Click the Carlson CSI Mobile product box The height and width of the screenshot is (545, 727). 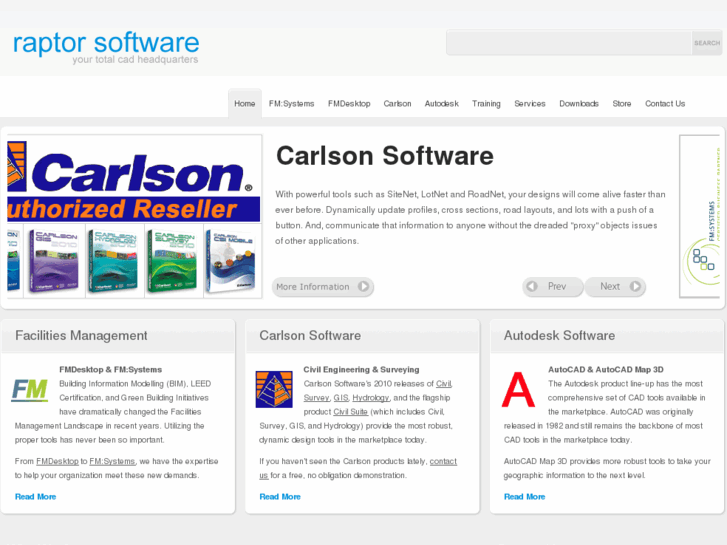click(232, 260)
